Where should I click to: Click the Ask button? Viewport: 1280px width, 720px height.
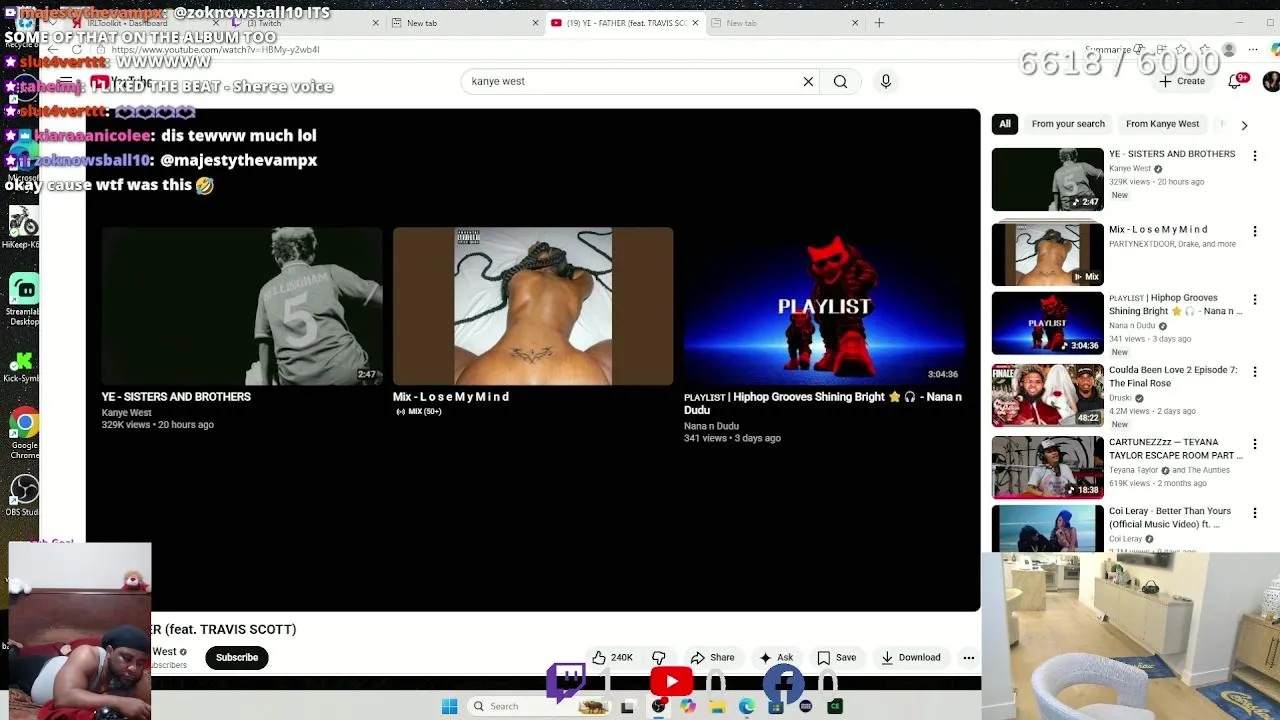click(776, 658)
